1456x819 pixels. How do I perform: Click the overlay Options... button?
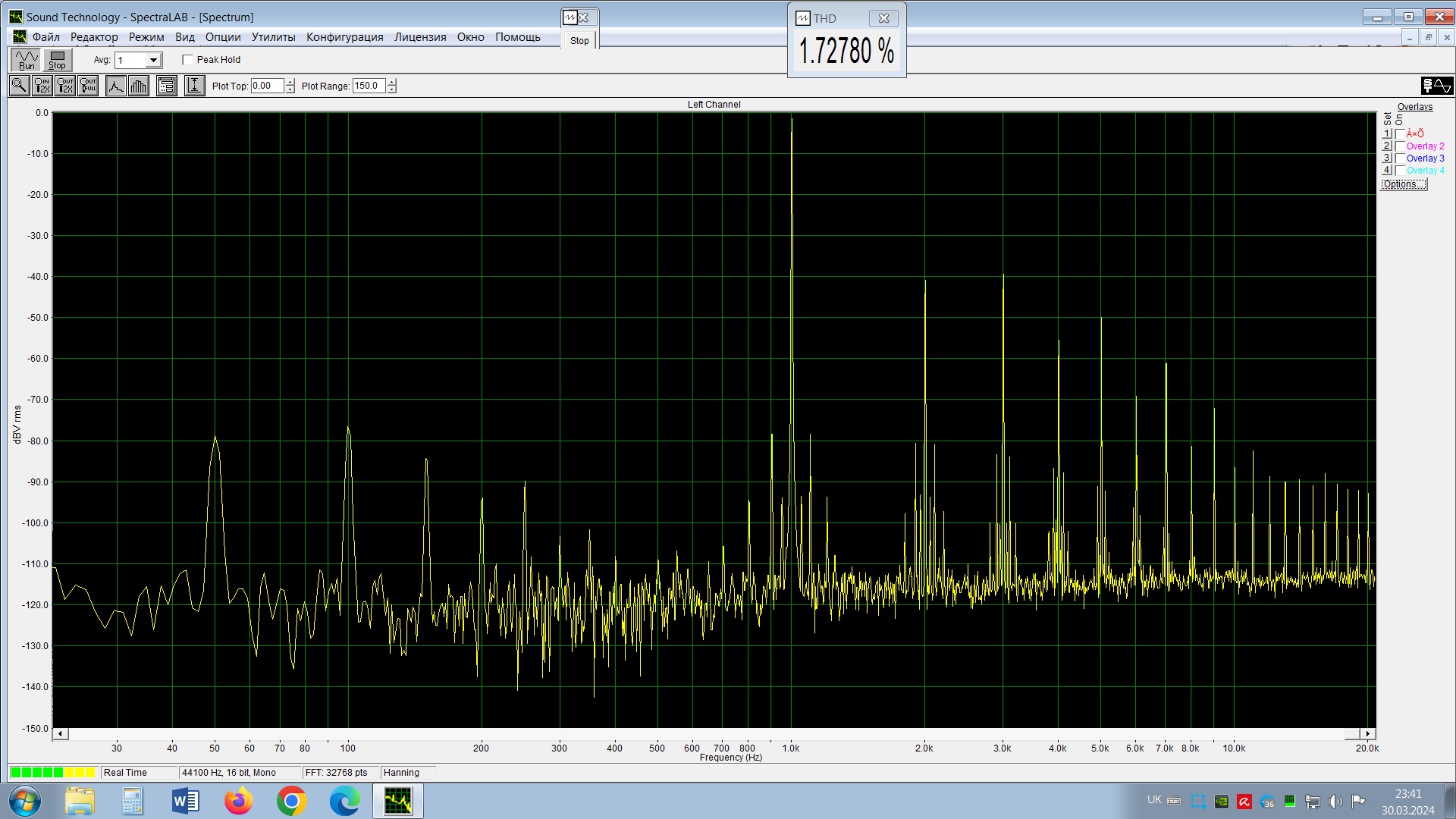(x=1403, y=184)
